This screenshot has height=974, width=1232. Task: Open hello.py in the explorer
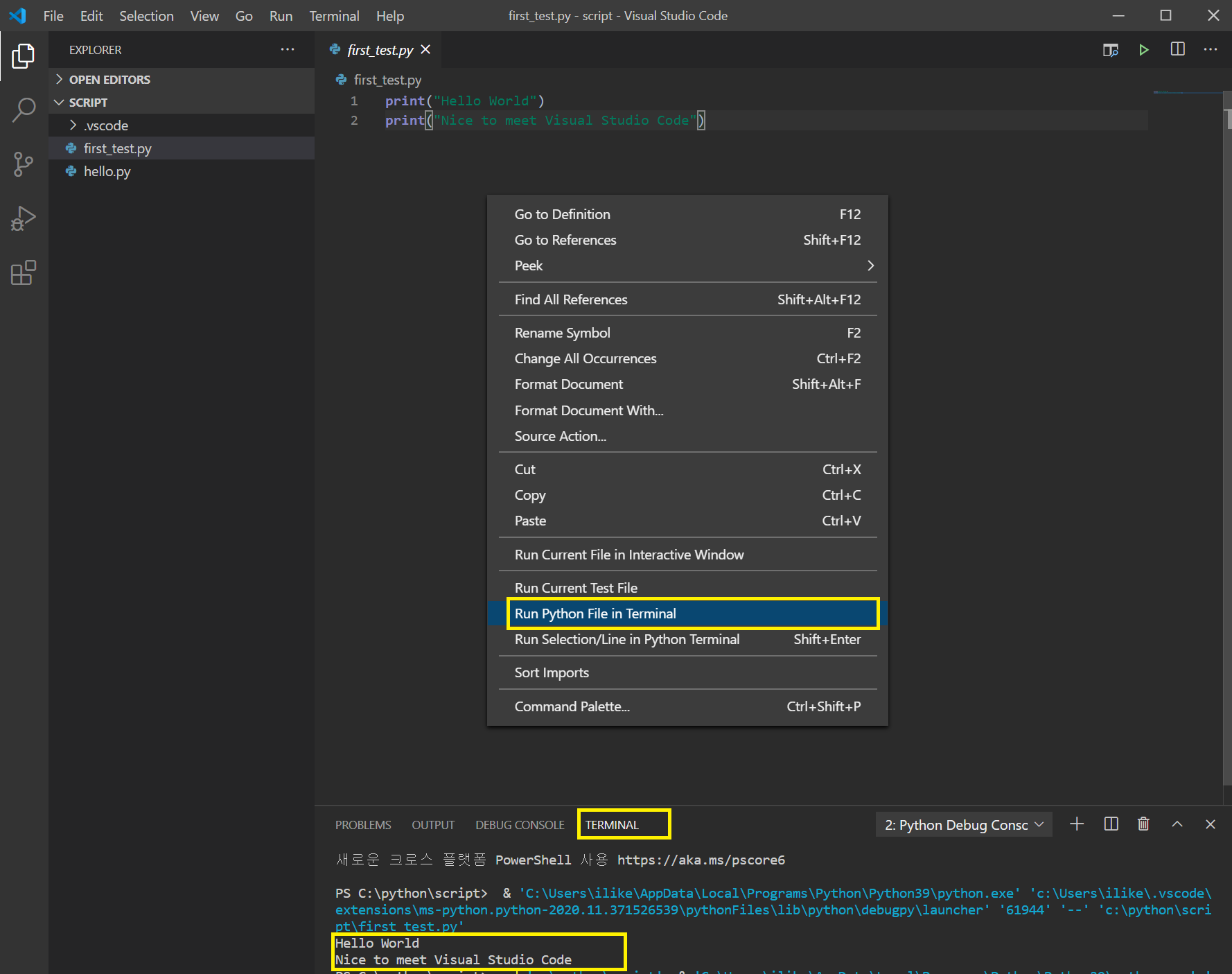107,171
